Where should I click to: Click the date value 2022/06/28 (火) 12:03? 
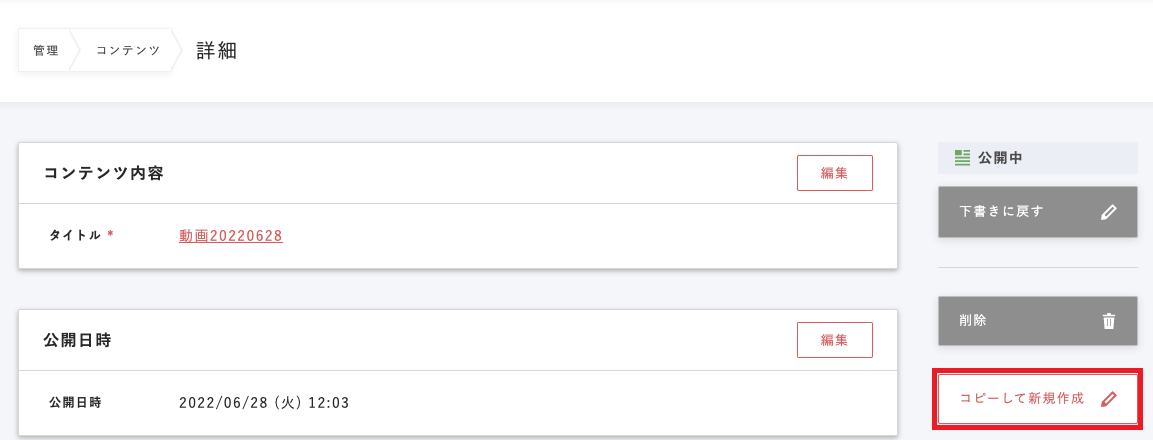(264, 403)
